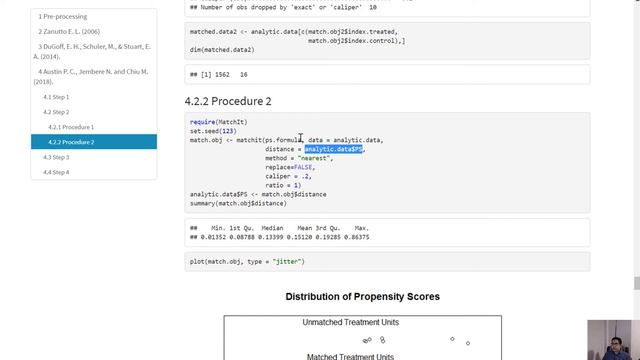Screen dimensions: 640x360
Task: Click 'plot(match.obj, type = "jitter")' code
Action: coord(247,262)
